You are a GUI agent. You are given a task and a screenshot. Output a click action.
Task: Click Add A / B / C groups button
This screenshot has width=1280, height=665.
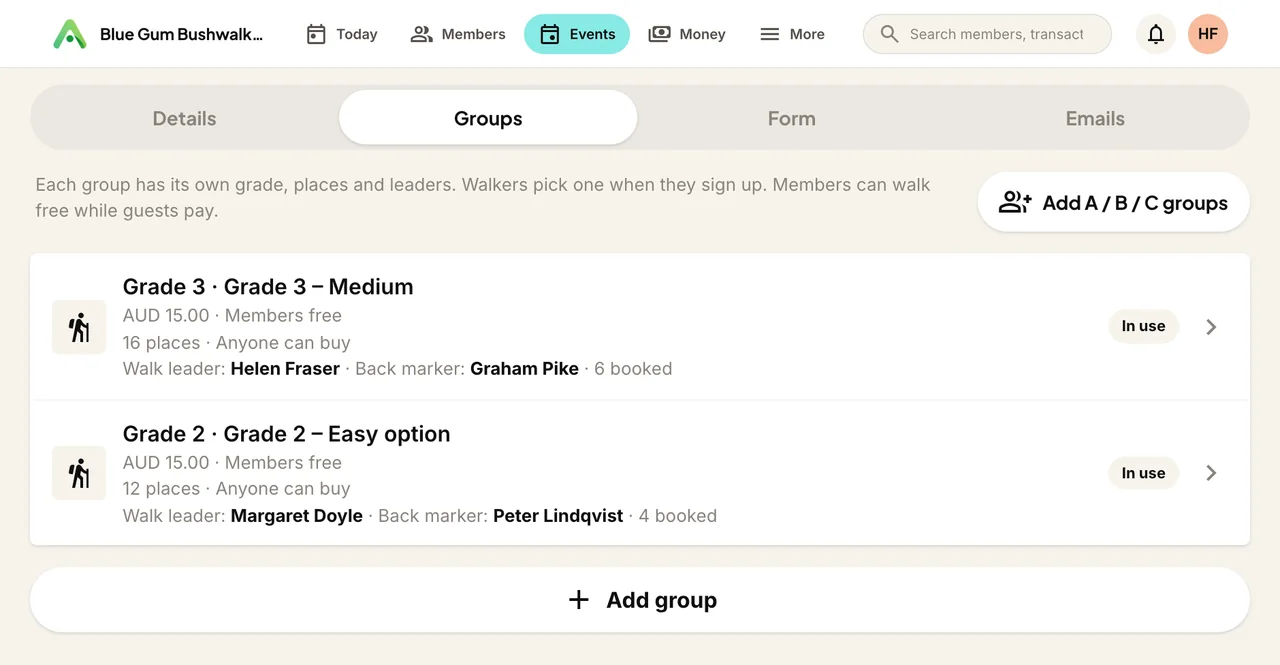(x=1114, y=203)
